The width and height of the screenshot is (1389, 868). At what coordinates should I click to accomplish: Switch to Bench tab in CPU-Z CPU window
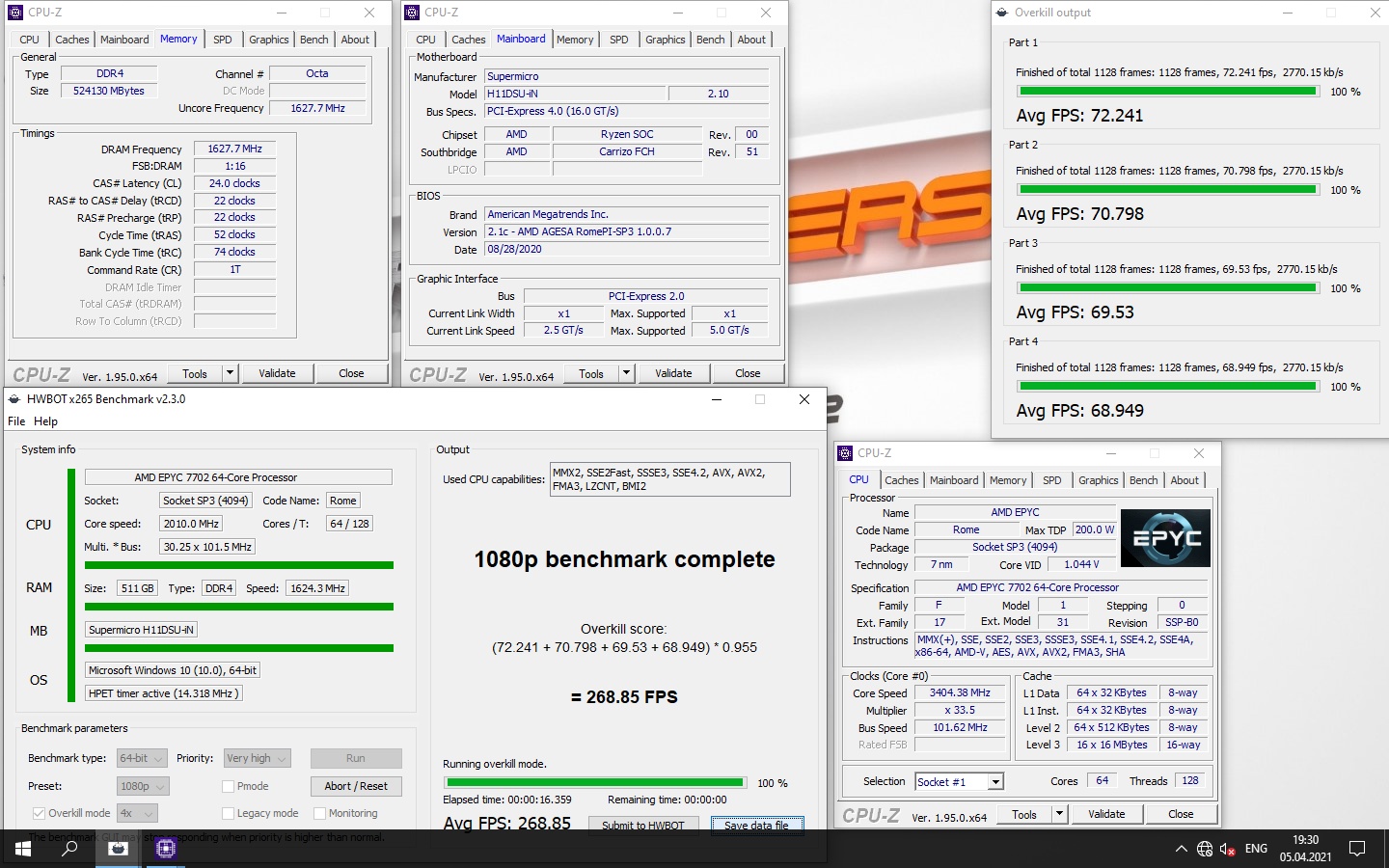[1143, 480]
